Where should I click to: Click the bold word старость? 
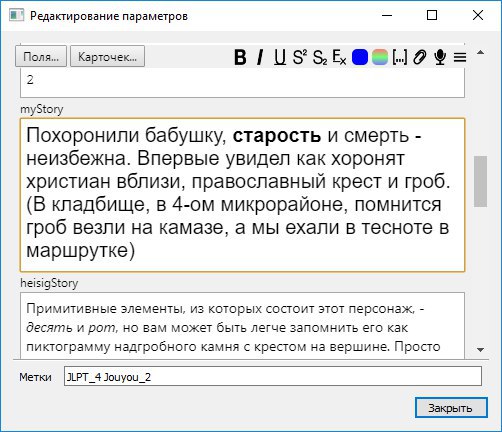(277, 136)
